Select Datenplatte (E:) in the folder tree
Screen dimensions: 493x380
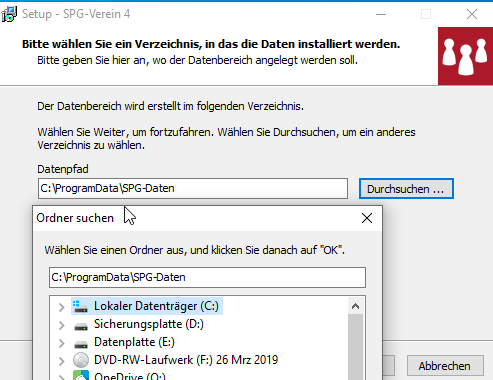pyautogui.click(x=134, y=342)
